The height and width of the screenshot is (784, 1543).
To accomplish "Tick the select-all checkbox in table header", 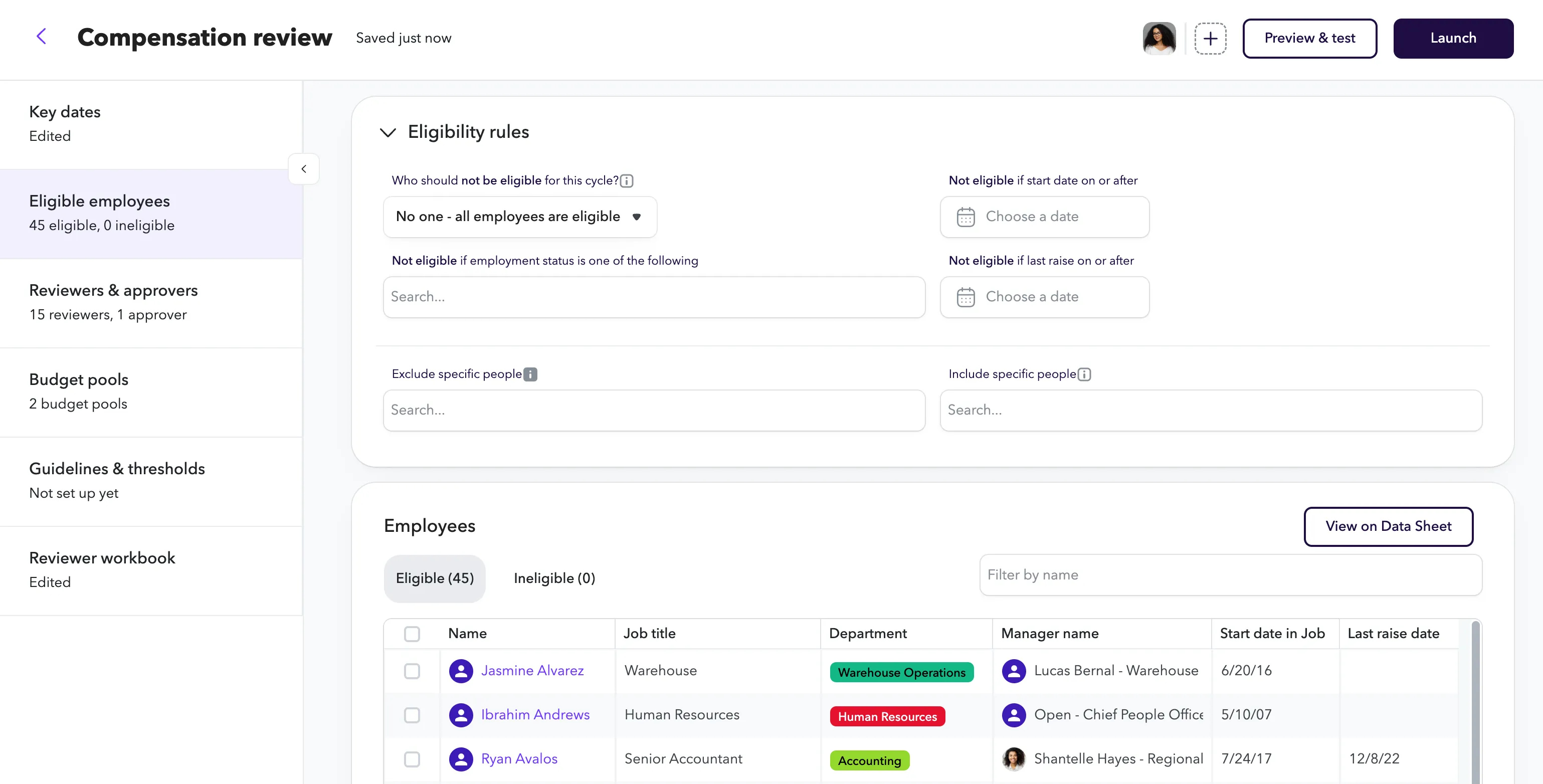I will click(412, 634).
